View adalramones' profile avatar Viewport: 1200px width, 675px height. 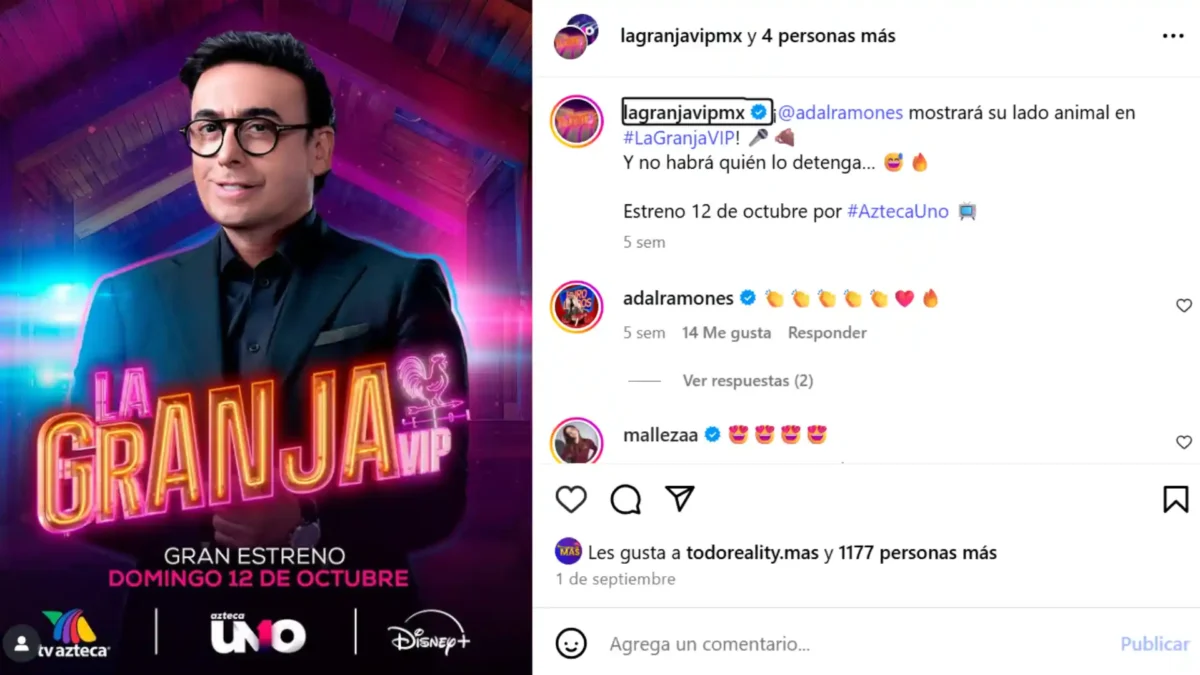pyautogui.click(x=577, y=306)
